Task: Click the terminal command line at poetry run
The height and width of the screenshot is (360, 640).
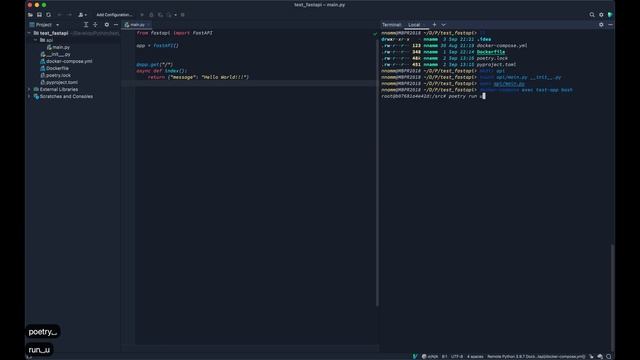Action: tap(433, 96)
